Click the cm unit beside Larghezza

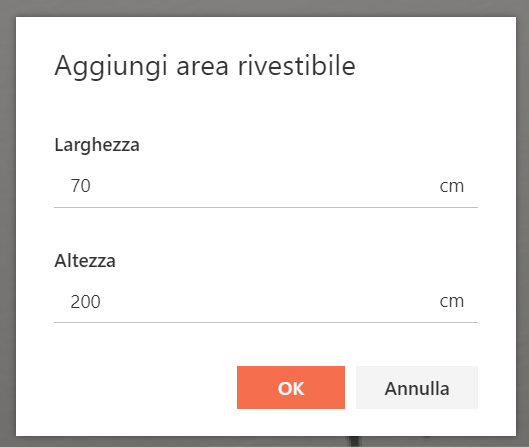pos(452,187)
